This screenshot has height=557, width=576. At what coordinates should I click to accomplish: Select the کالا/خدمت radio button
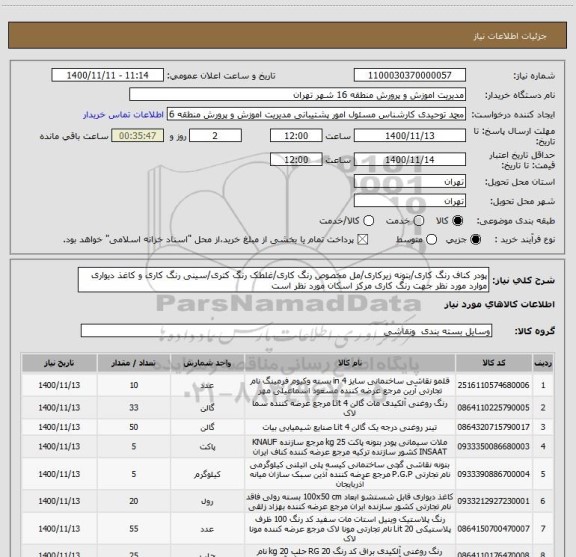368,221
